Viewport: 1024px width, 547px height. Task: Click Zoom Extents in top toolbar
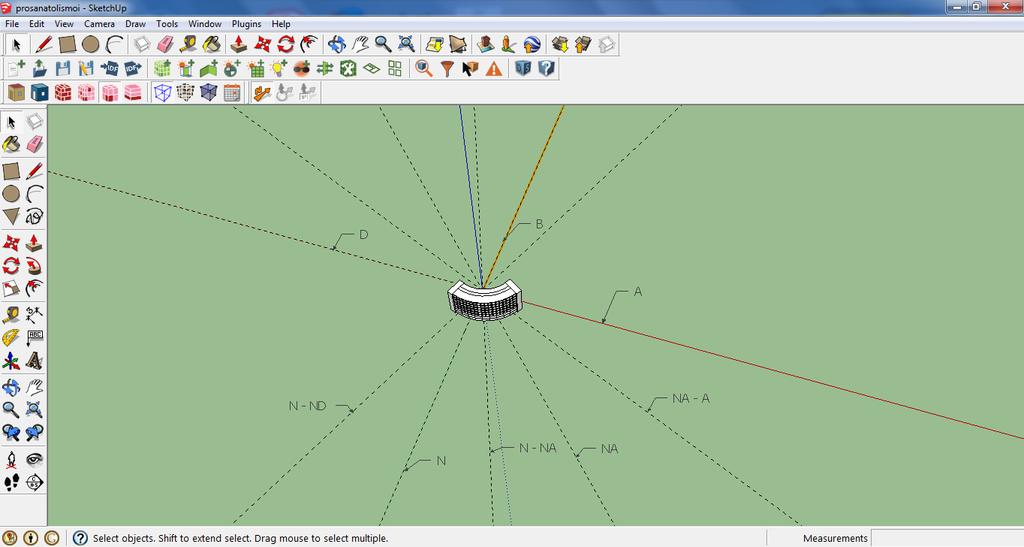point(406,44)
